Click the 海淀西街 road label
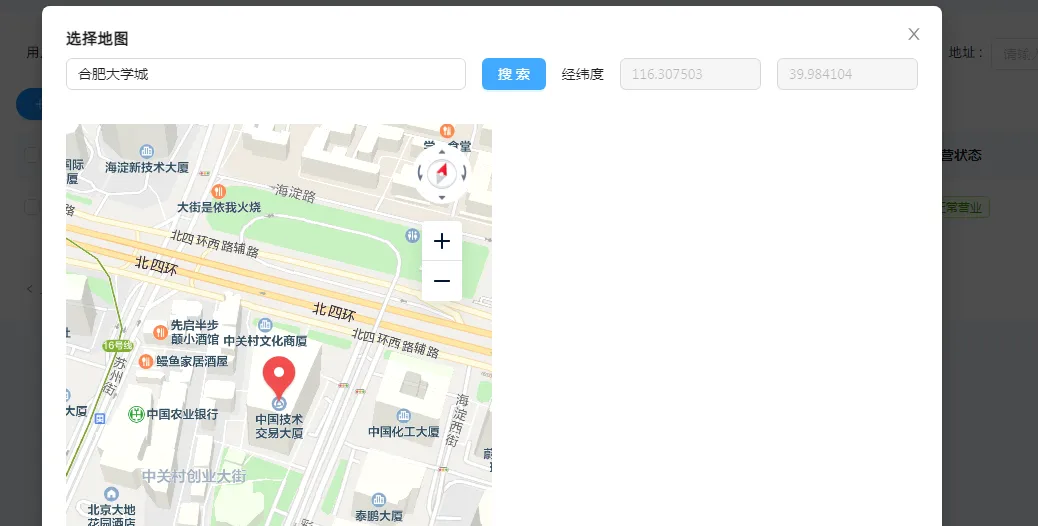The width and height of the screenshot is (1038, 526). tap(457, 419)
